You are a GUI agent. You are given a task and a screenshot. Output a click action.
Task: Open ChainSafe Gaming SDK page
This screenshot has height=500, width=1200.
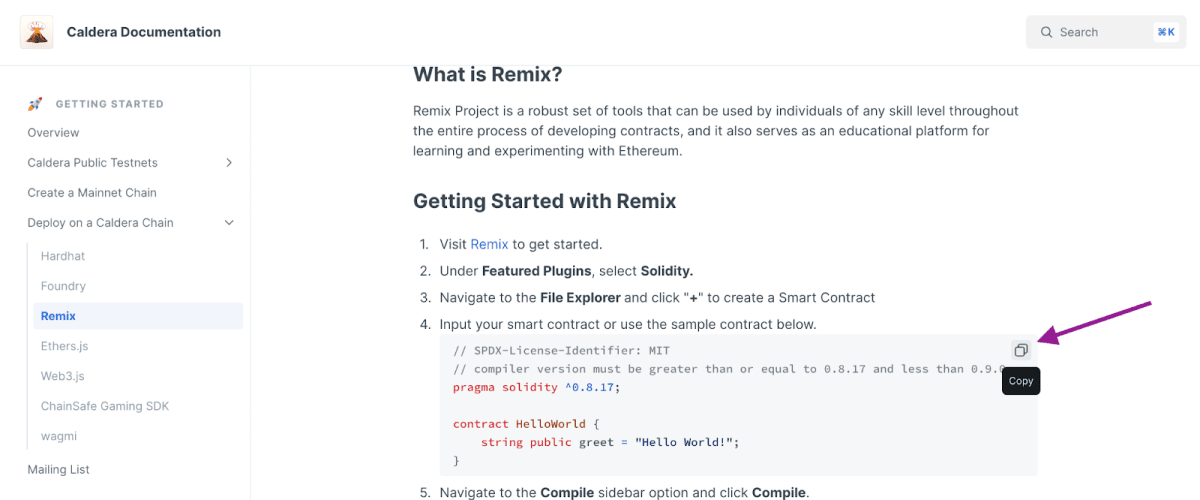click(x=105, y=406)
